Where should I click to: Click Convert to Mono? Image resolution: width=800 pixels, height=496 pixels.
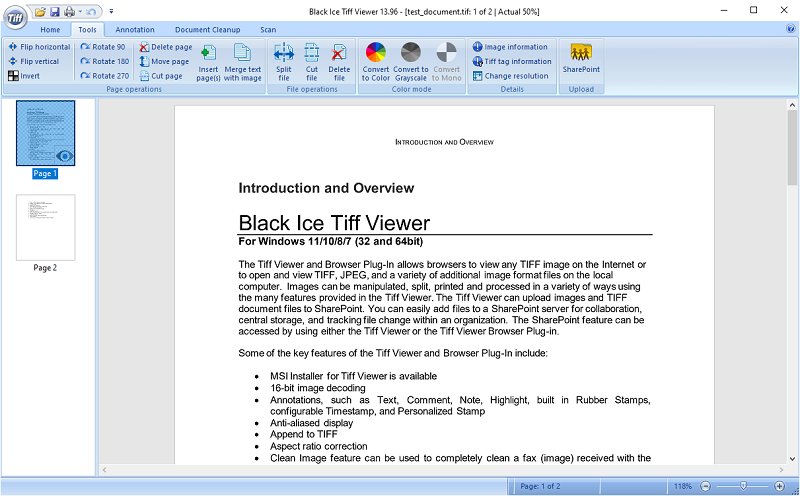click(x=446, y=62)
